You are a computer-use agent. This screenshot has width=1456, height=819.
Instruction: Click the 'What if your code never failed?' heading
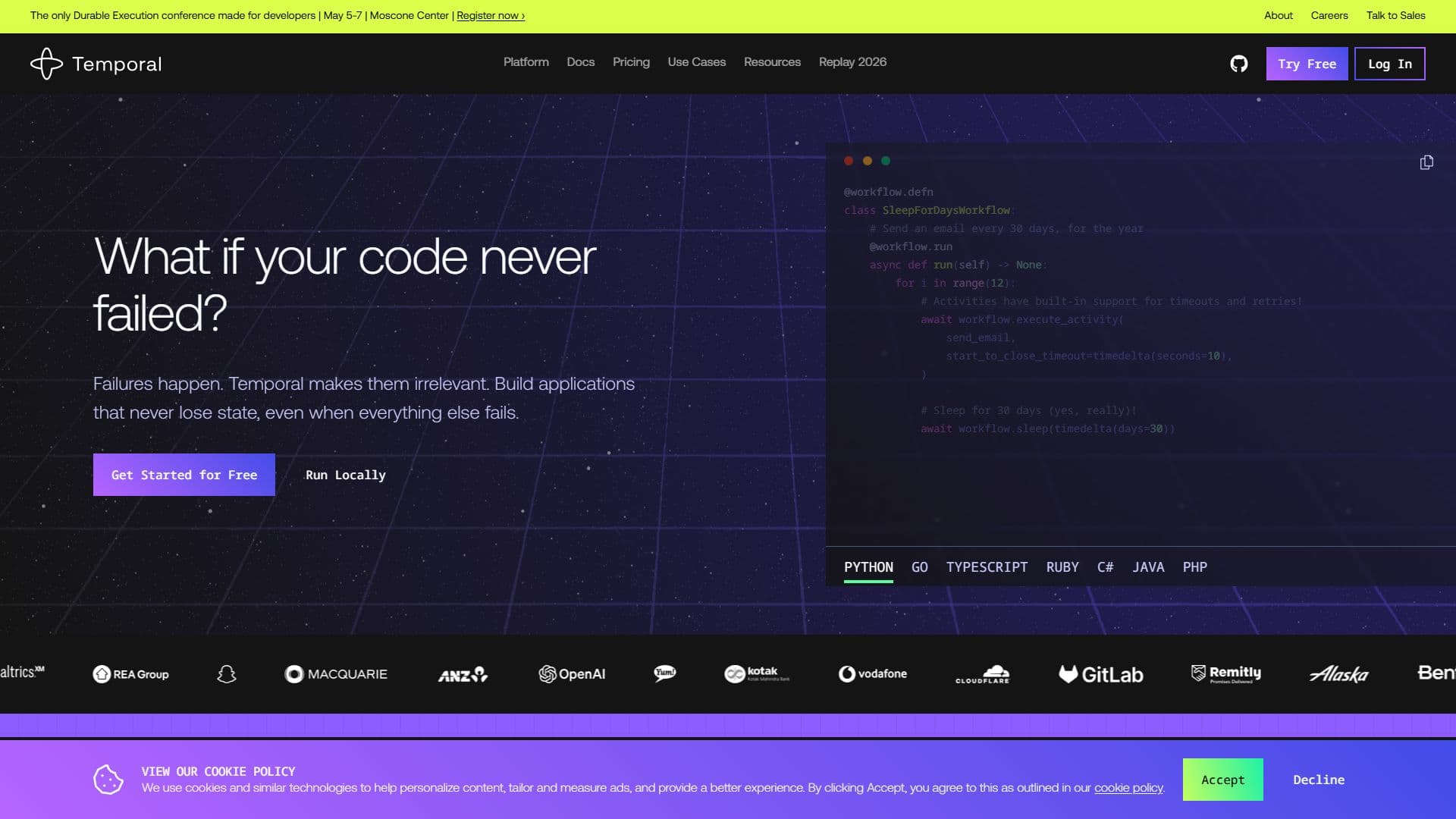(345, 284)
